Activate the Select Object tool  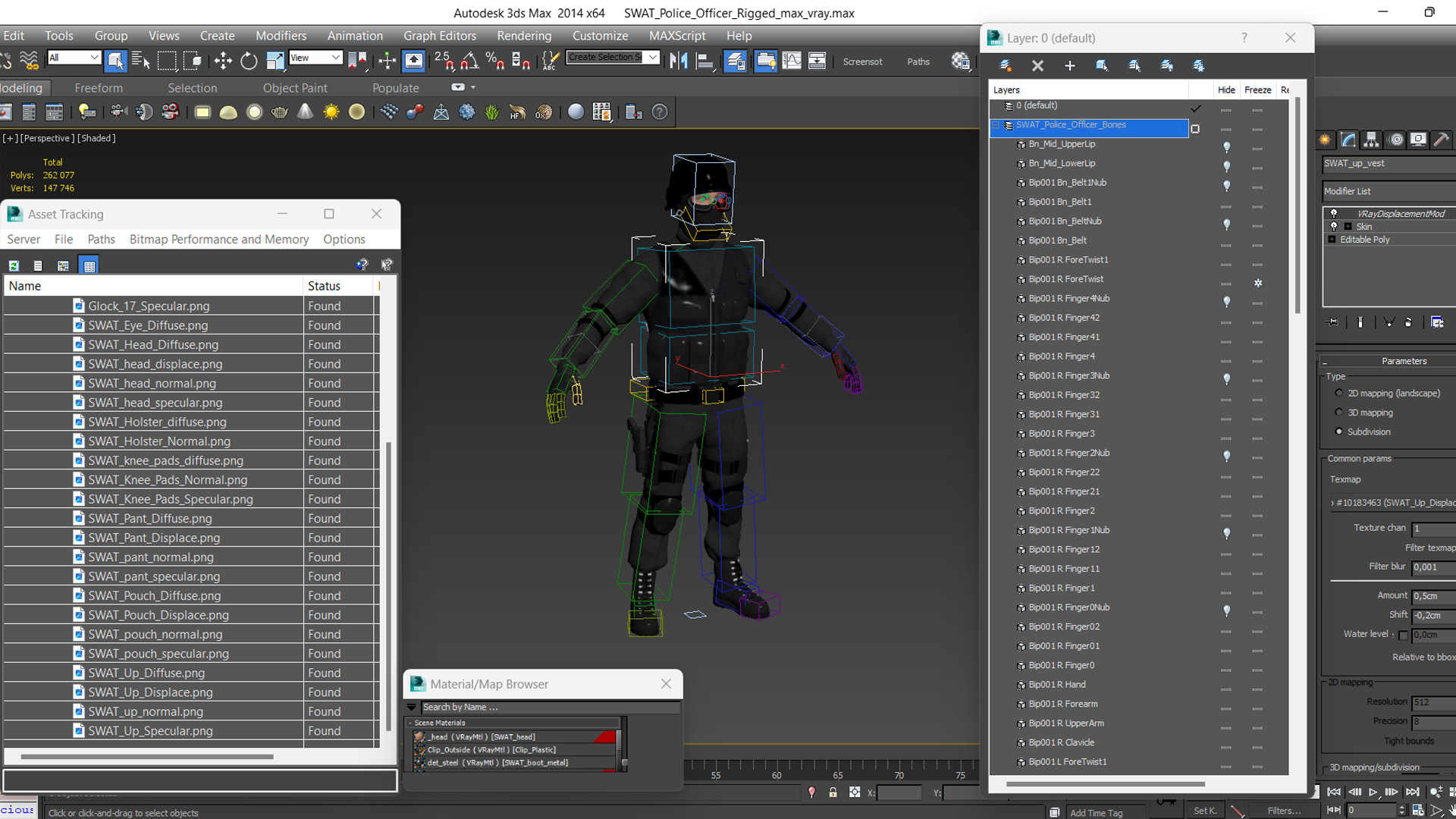(x=115, y=61)
